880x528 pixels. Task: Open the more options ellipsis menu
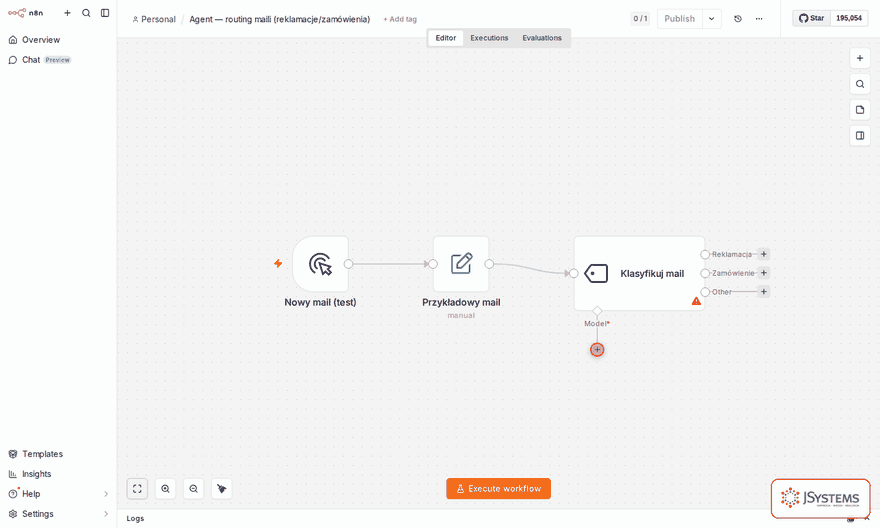pos(759,19)
